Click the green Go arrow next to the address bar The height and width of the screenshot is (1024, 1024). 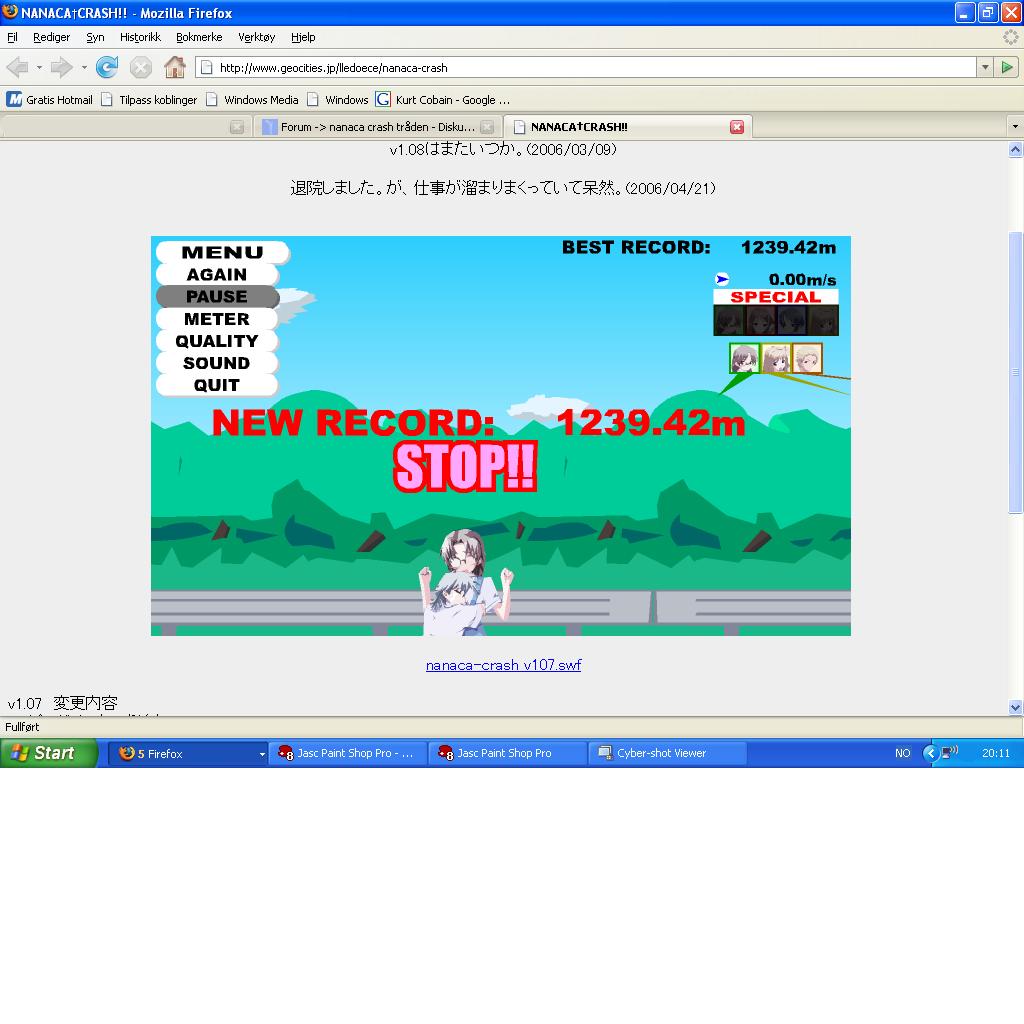[1007, 67]
